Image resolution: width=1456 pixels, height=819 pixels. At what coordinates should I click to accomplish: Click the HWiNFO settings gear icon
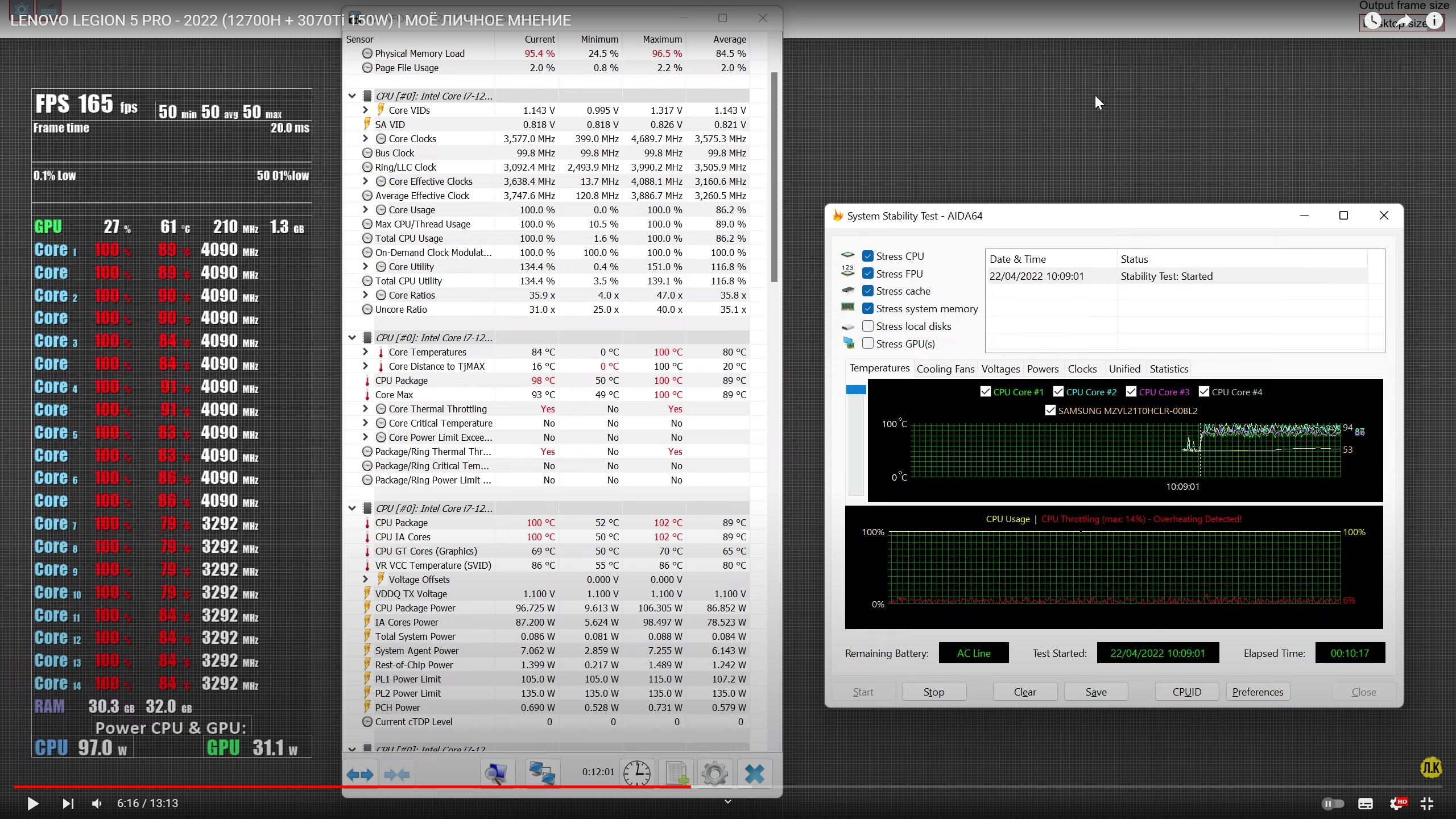[714, 774]
